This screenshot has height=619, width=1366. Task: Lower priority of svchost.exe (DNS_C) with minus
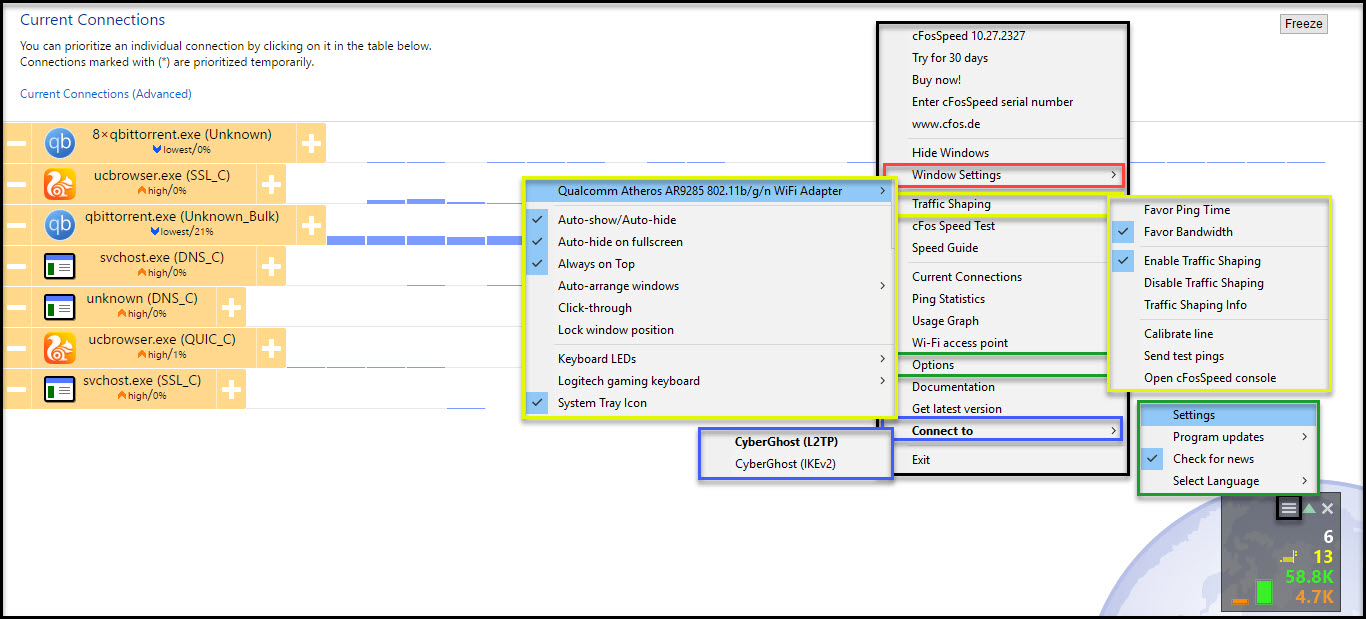pos(17,266)
